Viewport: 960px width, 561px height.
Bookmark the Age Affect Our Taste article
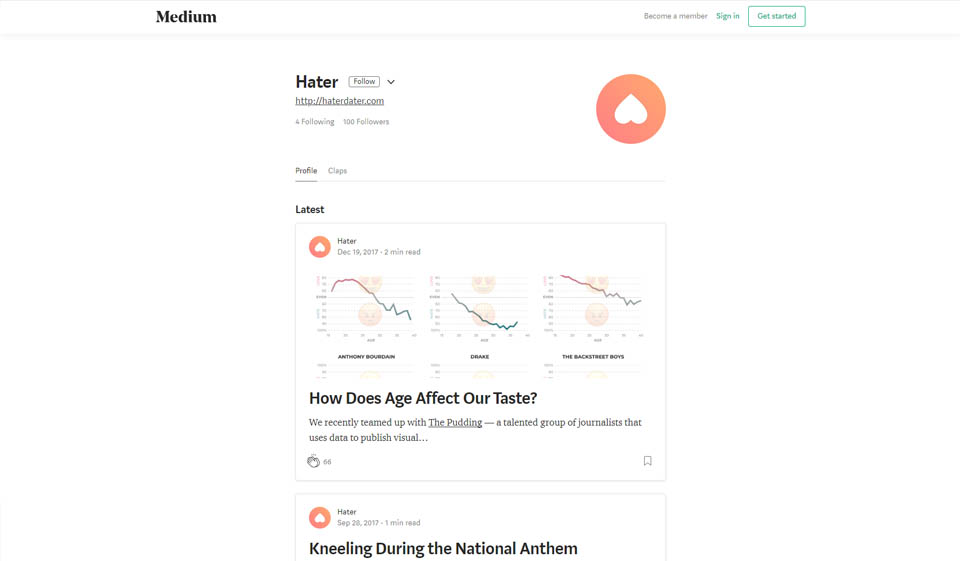coord(647,461)
